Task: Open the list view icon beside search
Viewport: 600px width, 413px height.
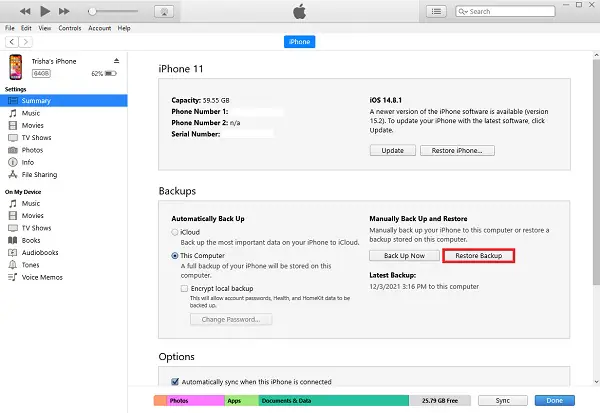Action: (x=436, y=11)
